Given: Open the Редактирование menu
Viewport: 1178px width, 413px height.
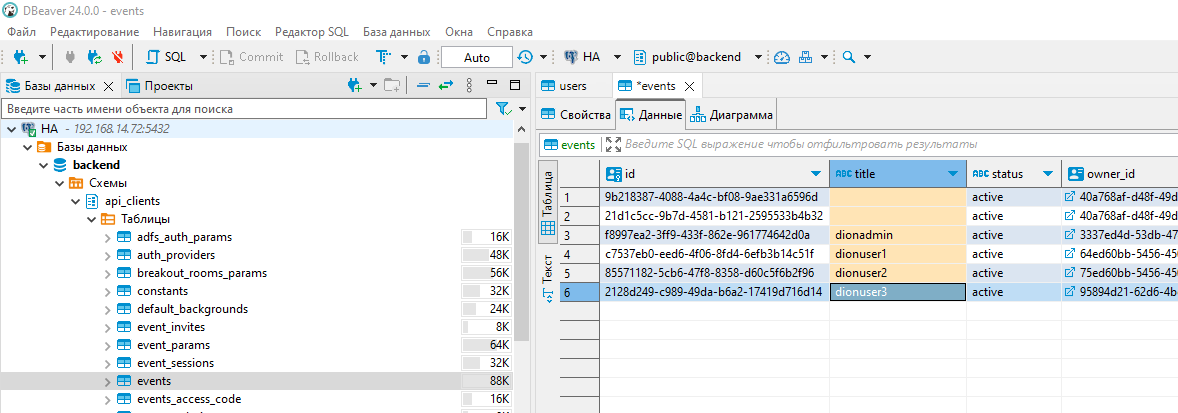Looking at the screenshot, I should pyautogui.click(x=95, y=32).
